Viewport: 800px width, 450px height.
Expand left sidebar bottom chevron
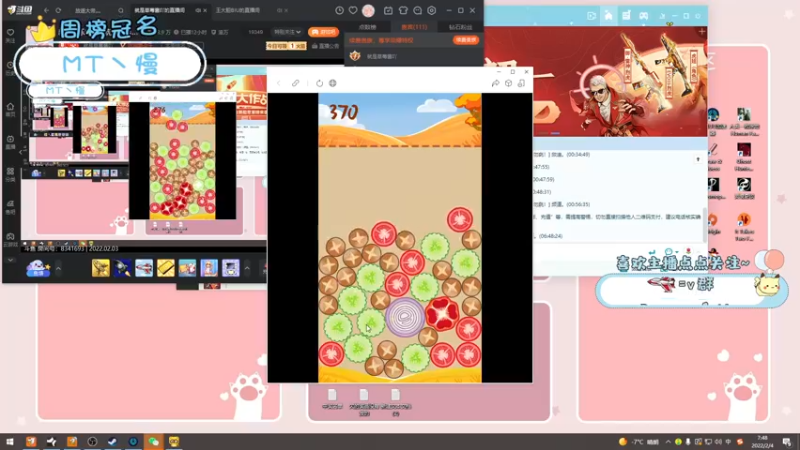click(x=10, y=260)
